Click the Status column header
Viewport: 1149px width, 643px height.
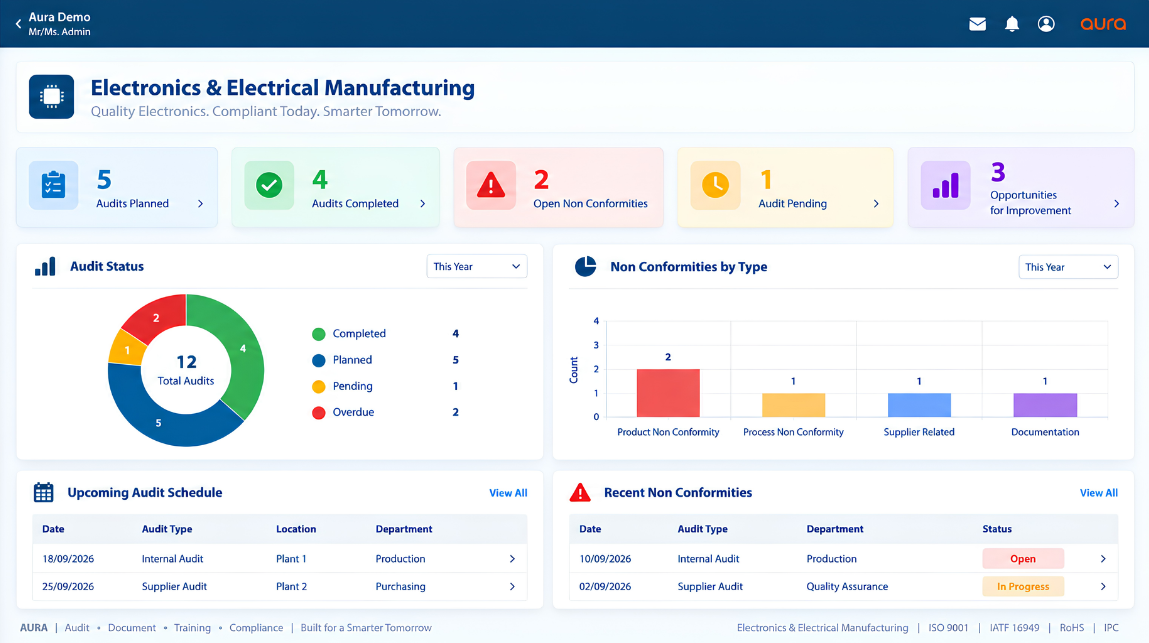coord(997,529)
